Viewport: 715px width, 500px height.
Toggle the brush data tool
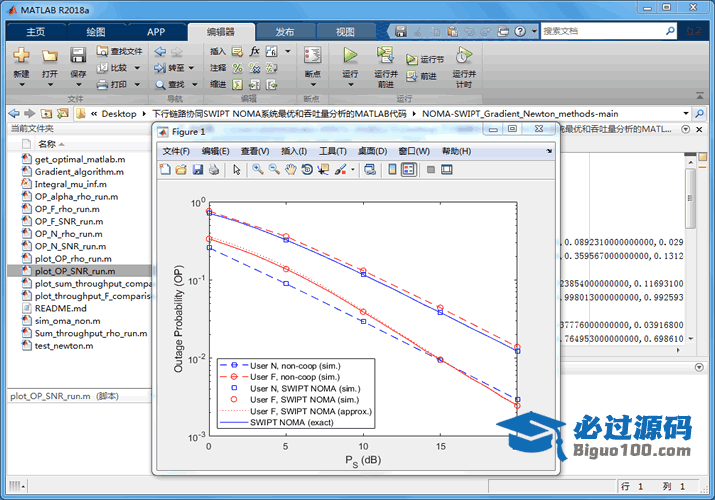pos(340,170)
